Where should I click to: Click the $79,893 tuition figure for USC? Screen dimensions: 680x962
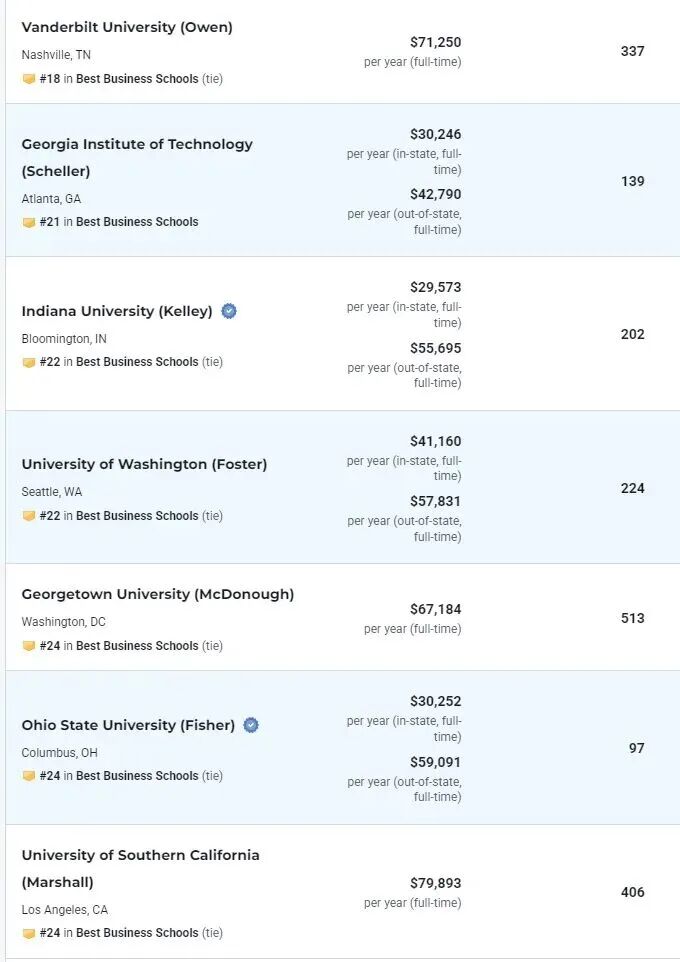(436, 883)
